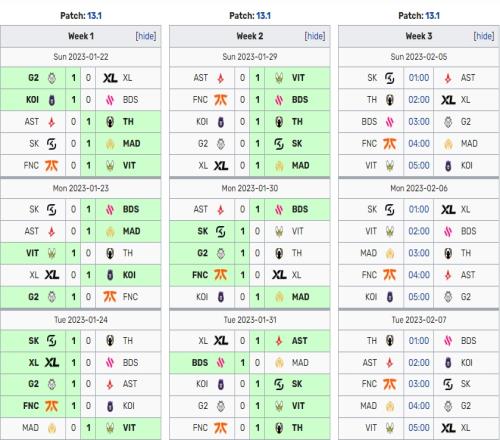Click Vitality logo in AST vs VIT Week 2

point(279,78)
